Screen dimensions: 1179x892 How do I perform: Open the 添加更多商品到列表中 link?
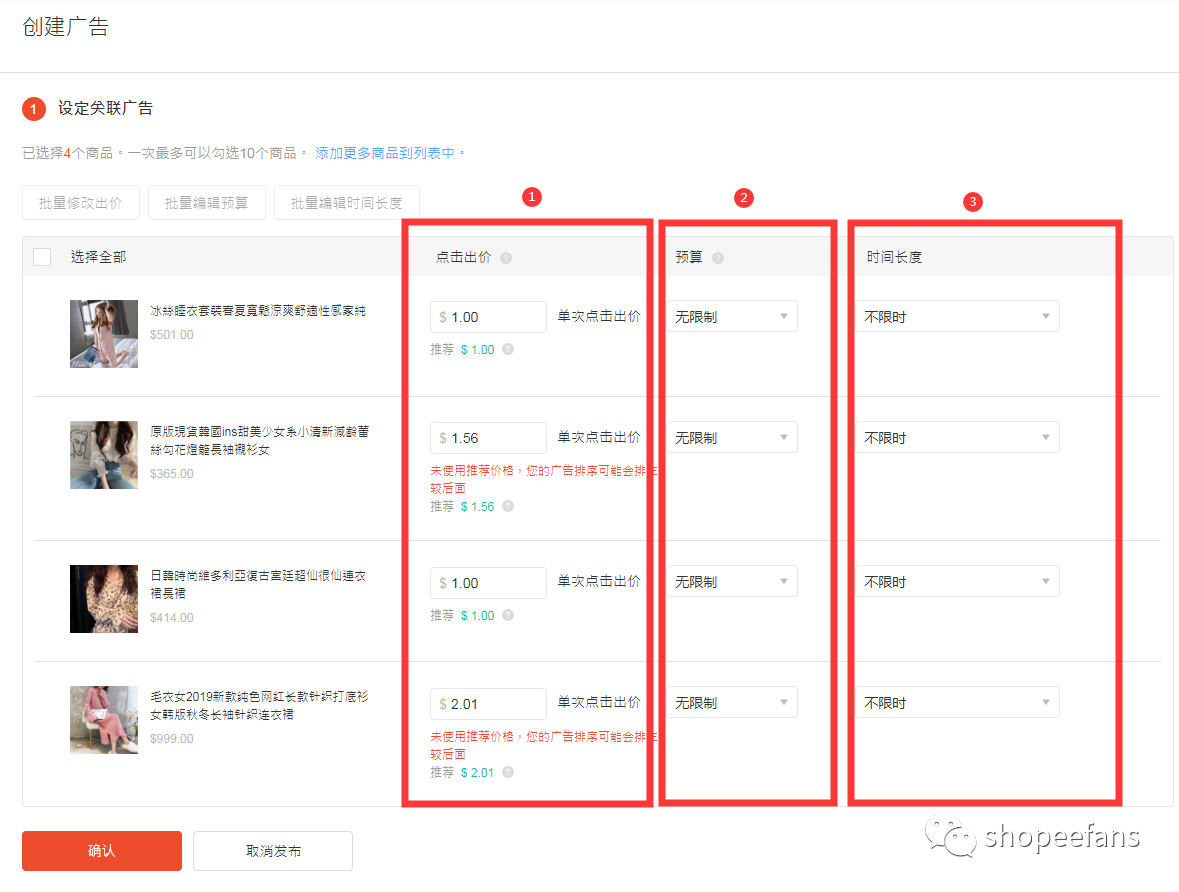click(x=385, y=153)
